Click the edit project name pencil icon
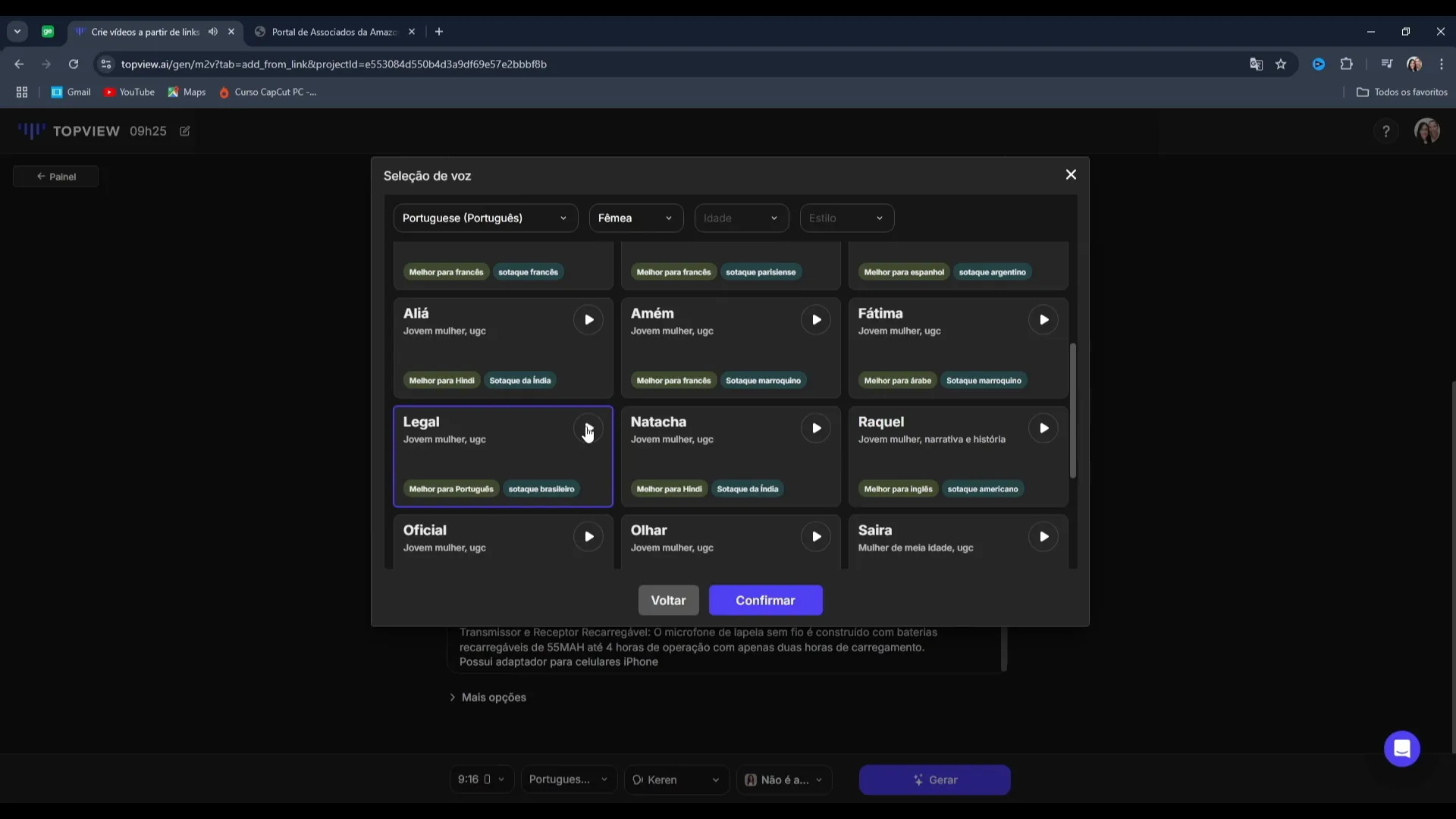Image resolution: width=1456 pixels, height=819 pixels. (x=185, y=131)
